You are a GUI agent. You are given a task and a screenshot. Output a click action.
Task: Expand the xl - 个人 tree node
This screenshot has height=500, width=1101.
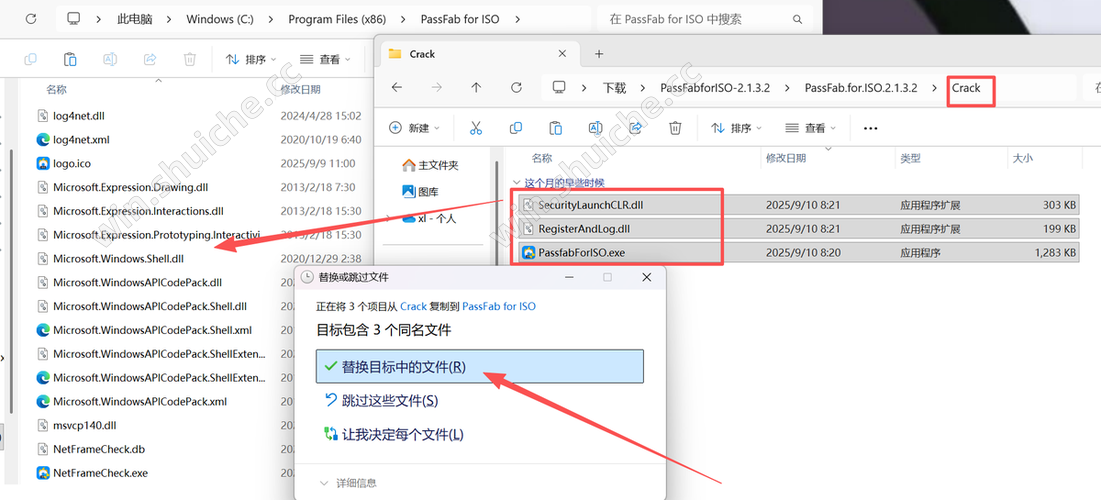(390, 218)
